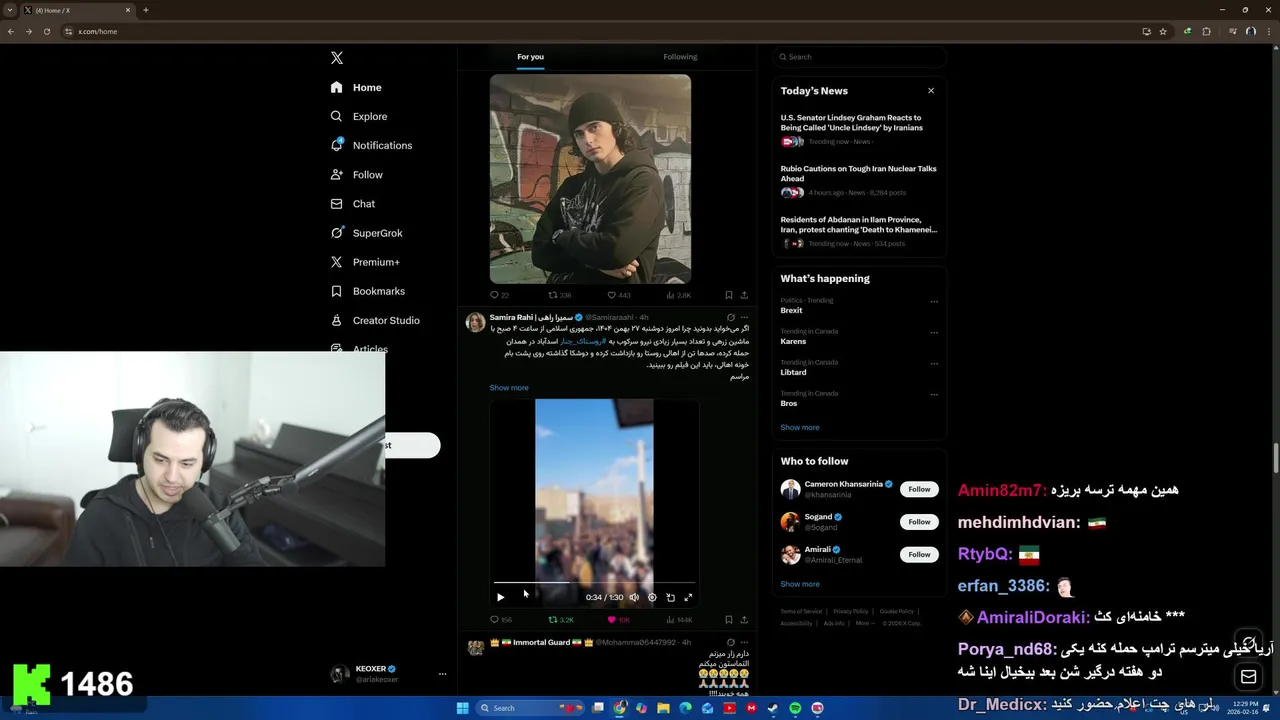Open Follow in the left sidebar

pyautogui.click(x=357, y=175)
